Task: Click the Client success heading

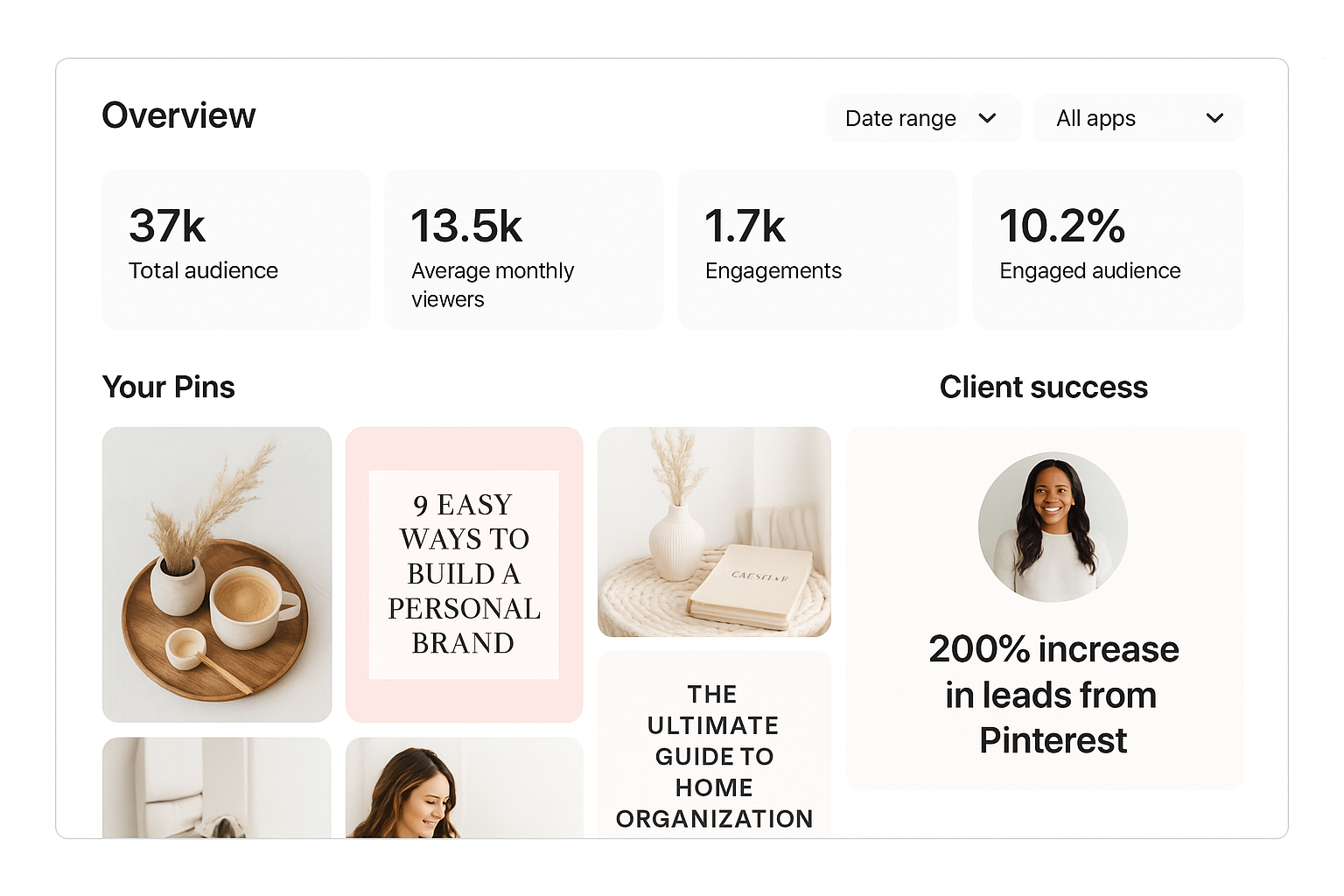Action: click(x=1044, y=387)
